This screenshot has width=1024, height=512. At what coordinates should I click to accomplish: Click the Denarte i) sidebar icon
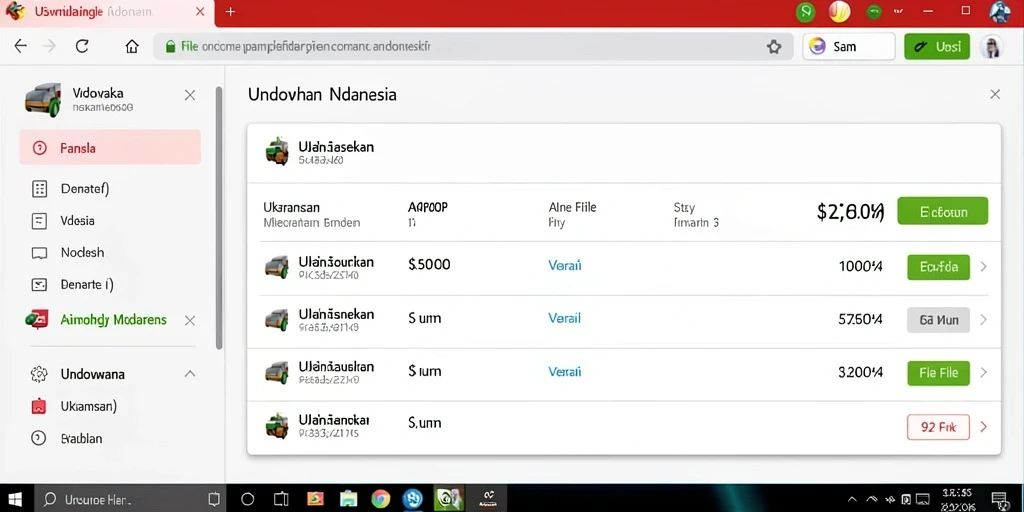[39, 285]
